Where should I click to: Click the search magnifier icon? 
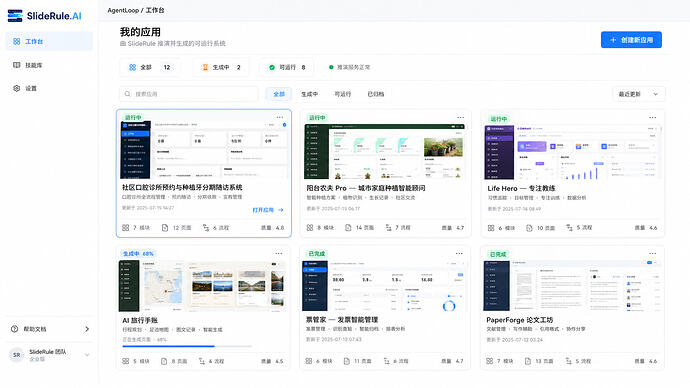[x=128, y=94]
